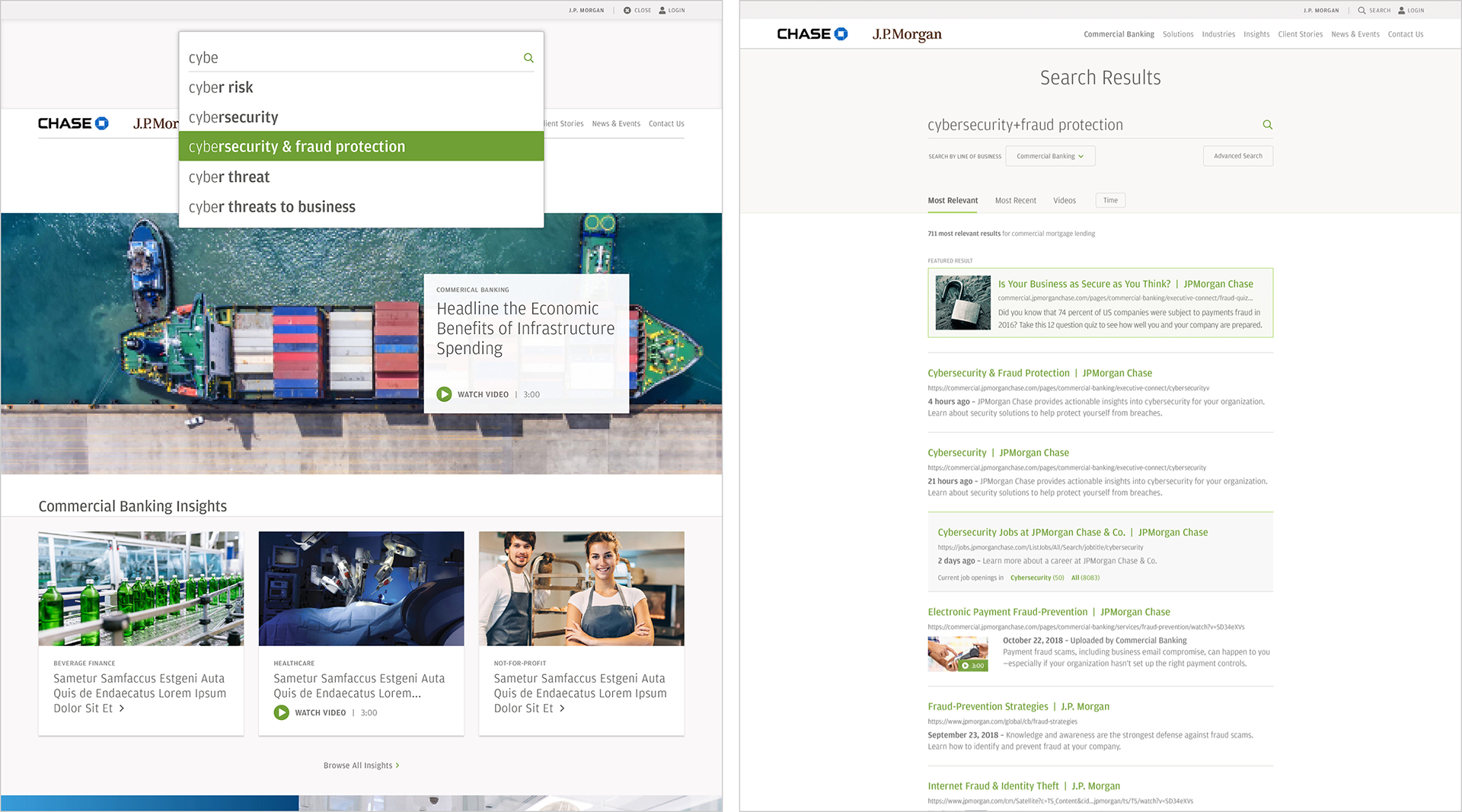Image resolution: width=1462 pixels, height=812 pixels.
Task: Open Contact Us on right page navigation
Action: pos(1405,34)
